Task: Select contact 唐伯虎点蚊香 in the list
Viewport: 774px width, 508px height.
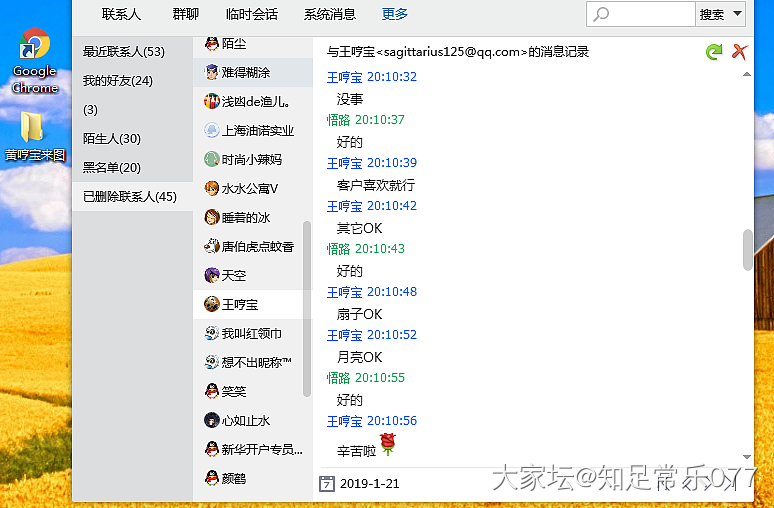Action: (256, 246)
